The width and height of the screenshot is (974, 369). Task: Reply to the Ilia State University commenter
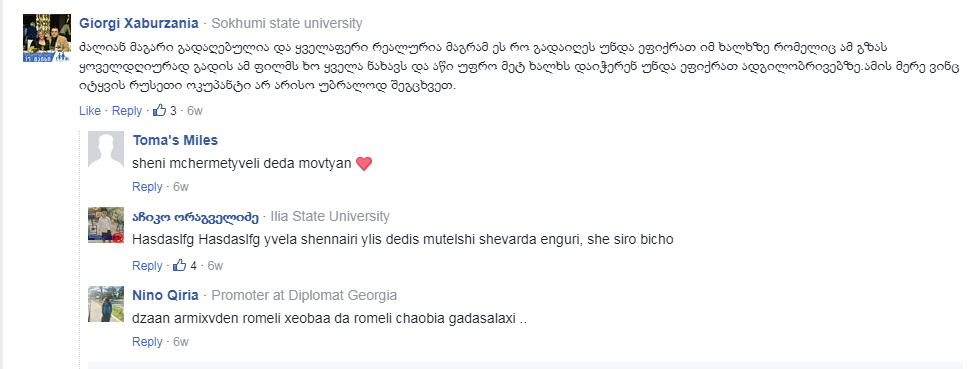[x=147, y=265]
